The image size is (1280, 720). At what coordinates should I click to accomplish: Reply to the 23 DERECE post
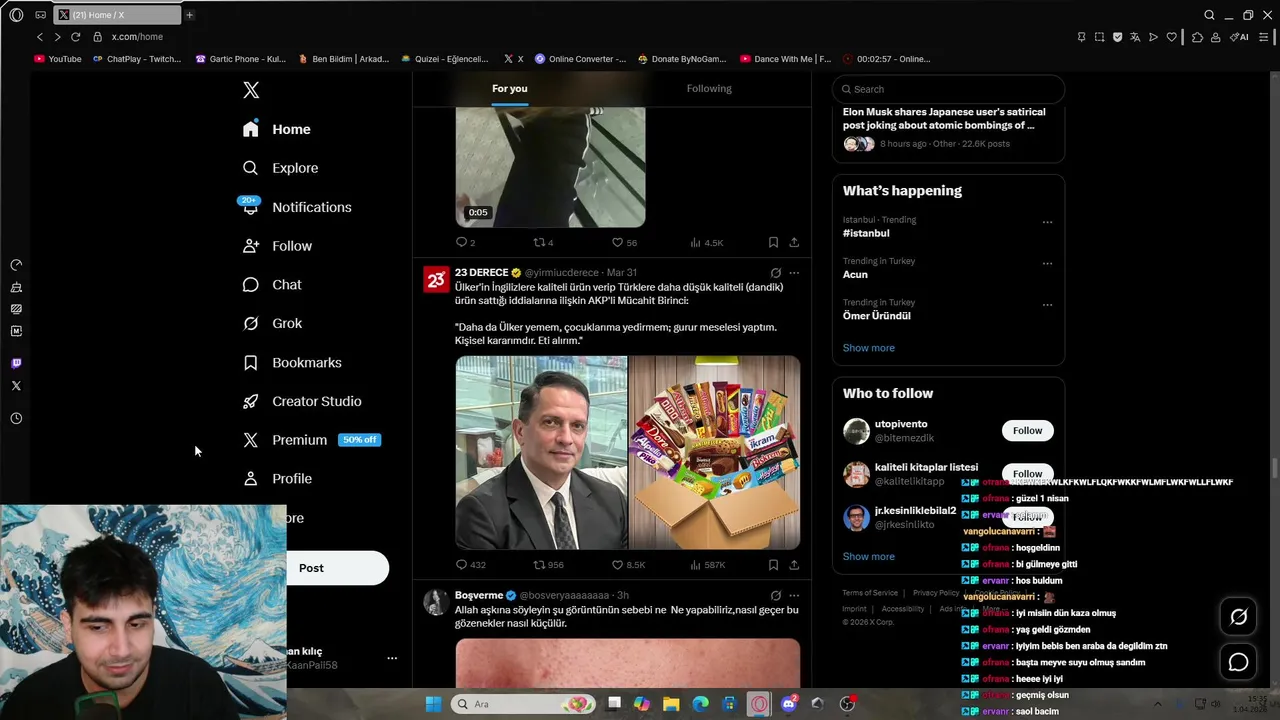(470, 565)
